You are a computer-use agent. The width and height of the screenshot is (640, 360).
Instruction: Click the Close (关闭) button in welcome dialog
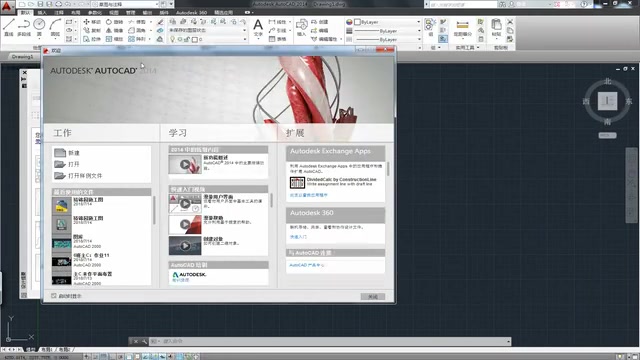point(373,297)
